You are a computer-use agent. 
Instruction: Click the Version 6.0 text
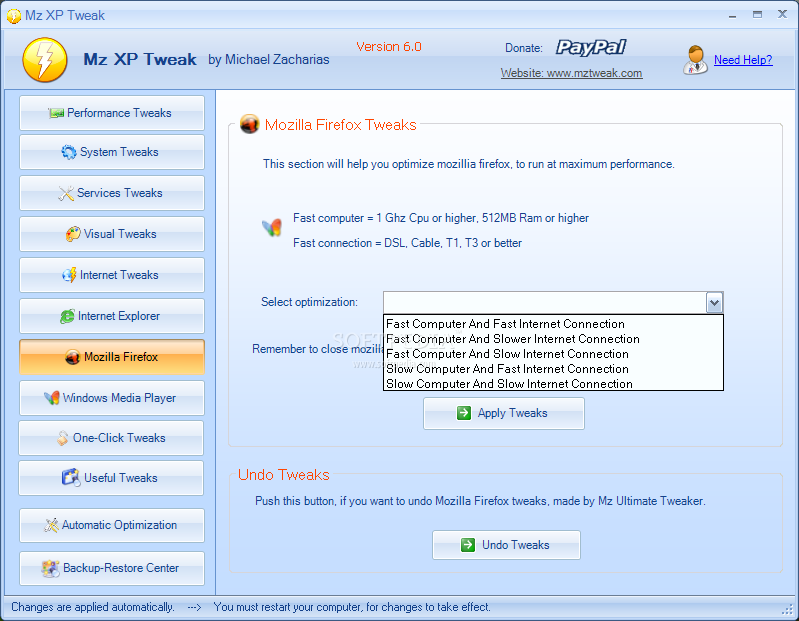coord(389,47)
